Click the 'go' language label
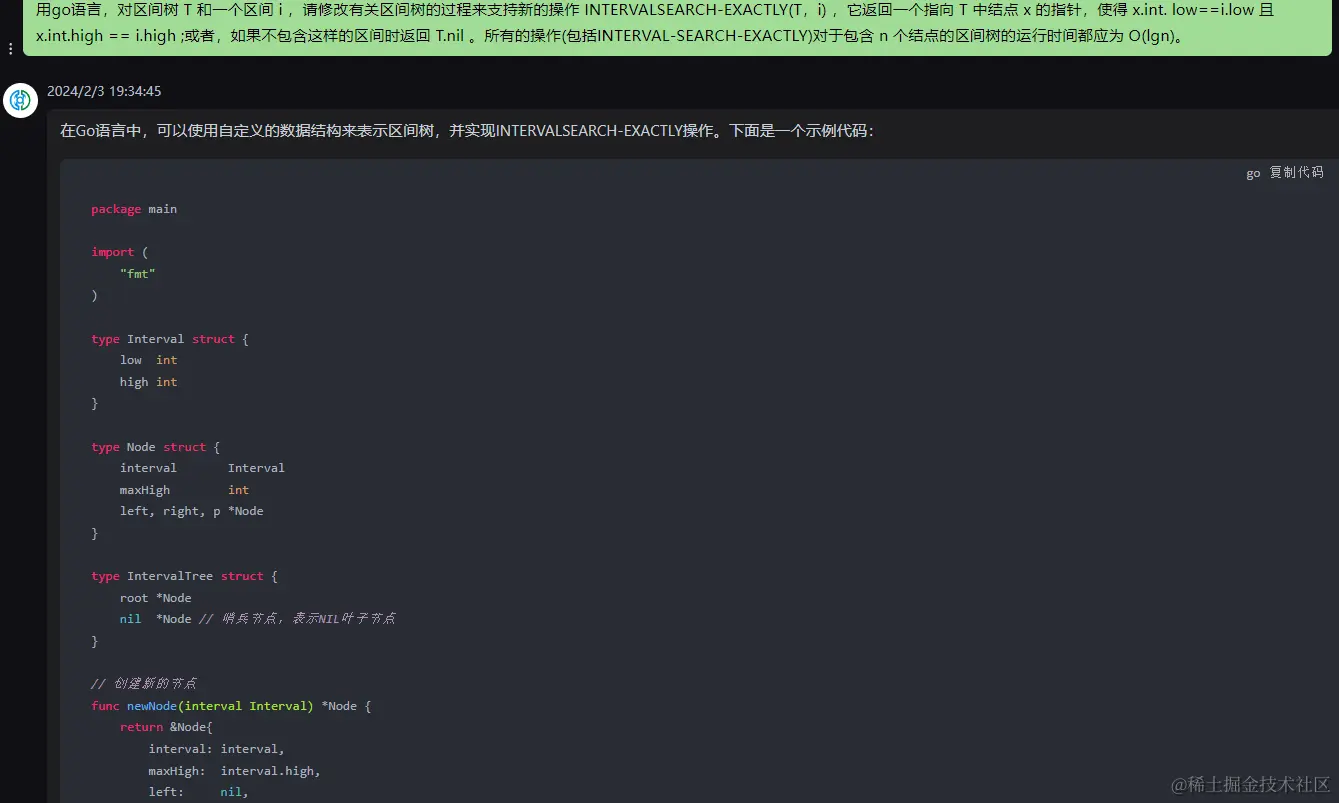This screenshot has height=803, width=1339. pyautogui.click(x=1253, y=173)
